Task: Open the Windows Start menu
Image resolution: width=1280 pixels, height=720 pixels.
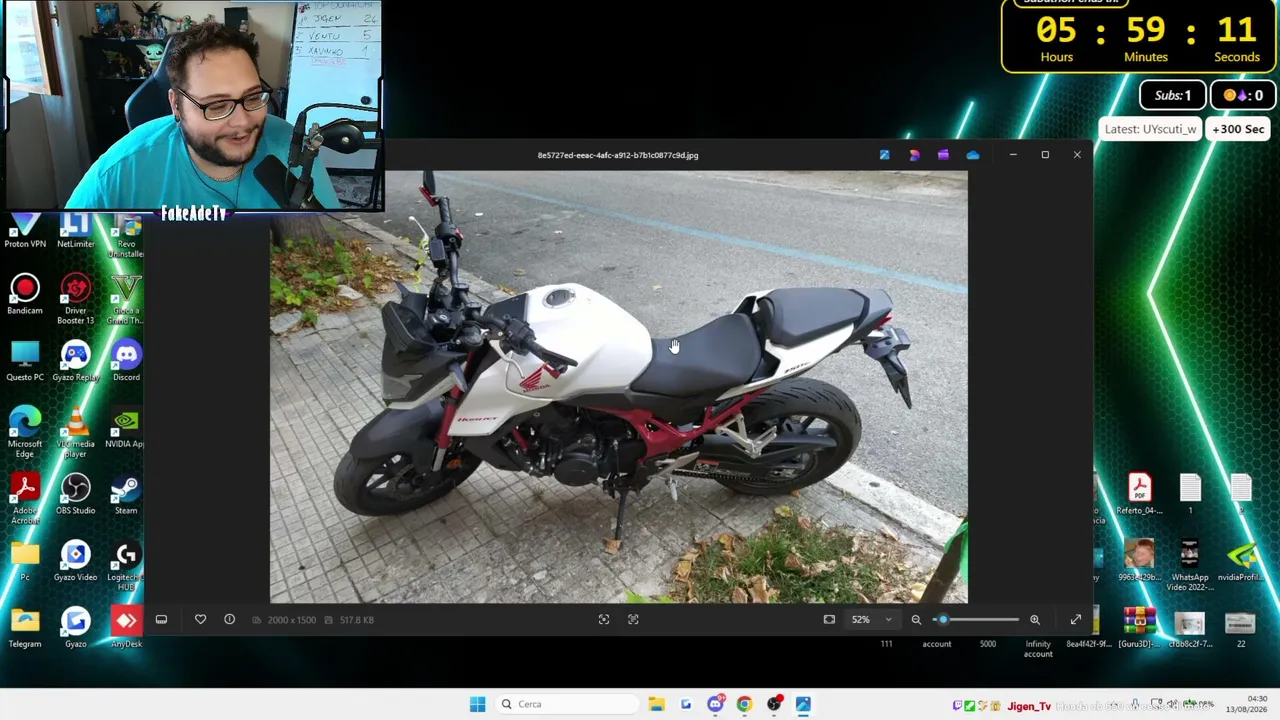Action: (477, 704)
